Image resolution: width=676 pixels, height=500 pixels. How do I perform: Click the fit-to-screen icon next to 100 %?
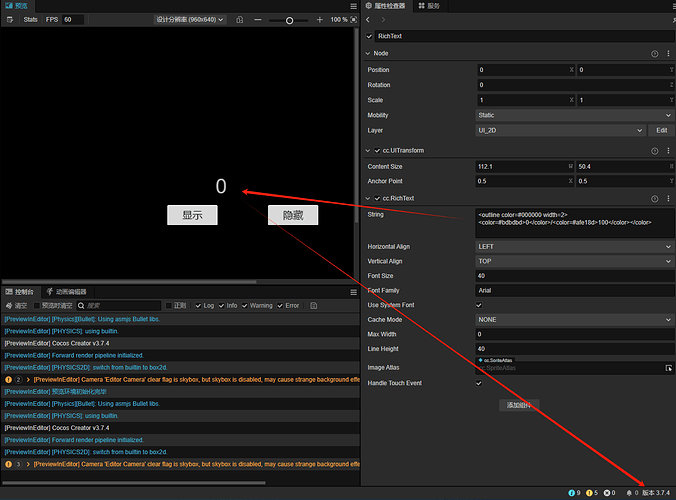(354, 20)
